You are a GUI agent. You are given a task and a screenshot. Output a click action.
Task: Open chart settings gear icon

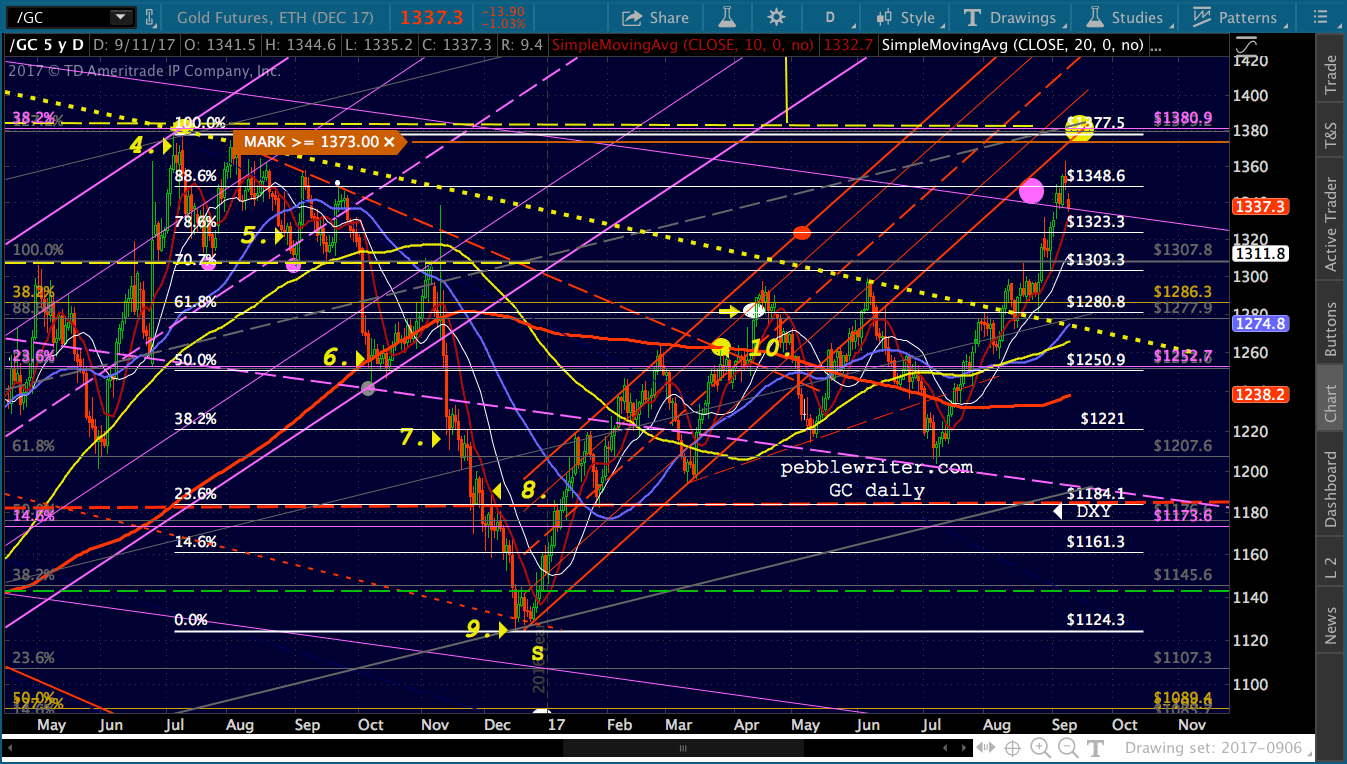coord(776,17)
